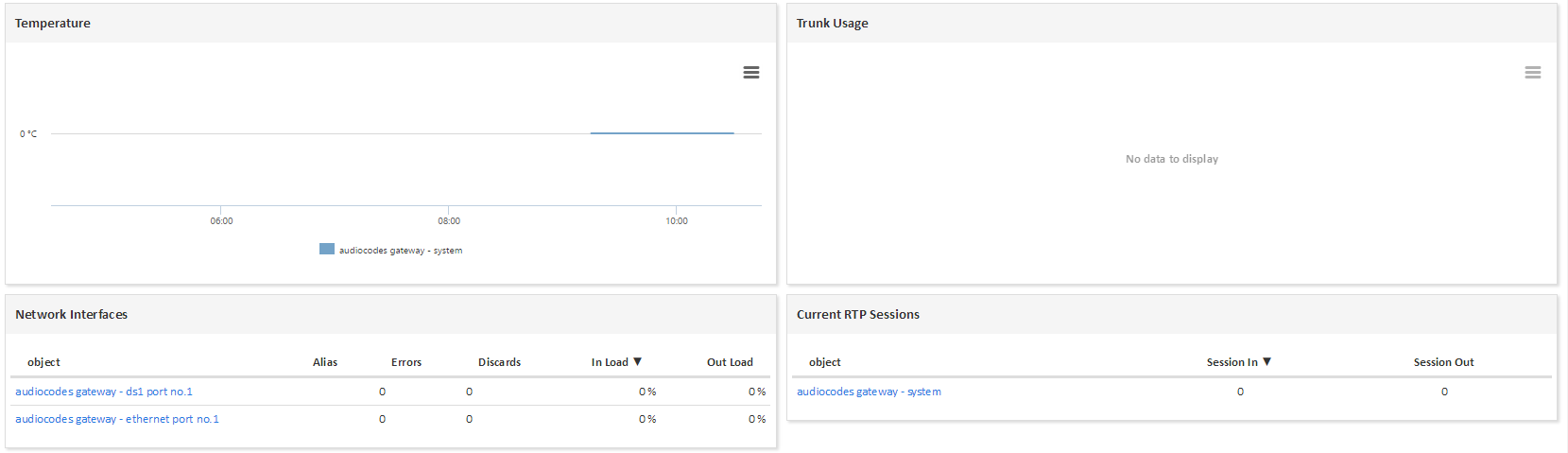
Task: Open the Trunk Usage chart hamburger menu
Action: (1532, 73)
